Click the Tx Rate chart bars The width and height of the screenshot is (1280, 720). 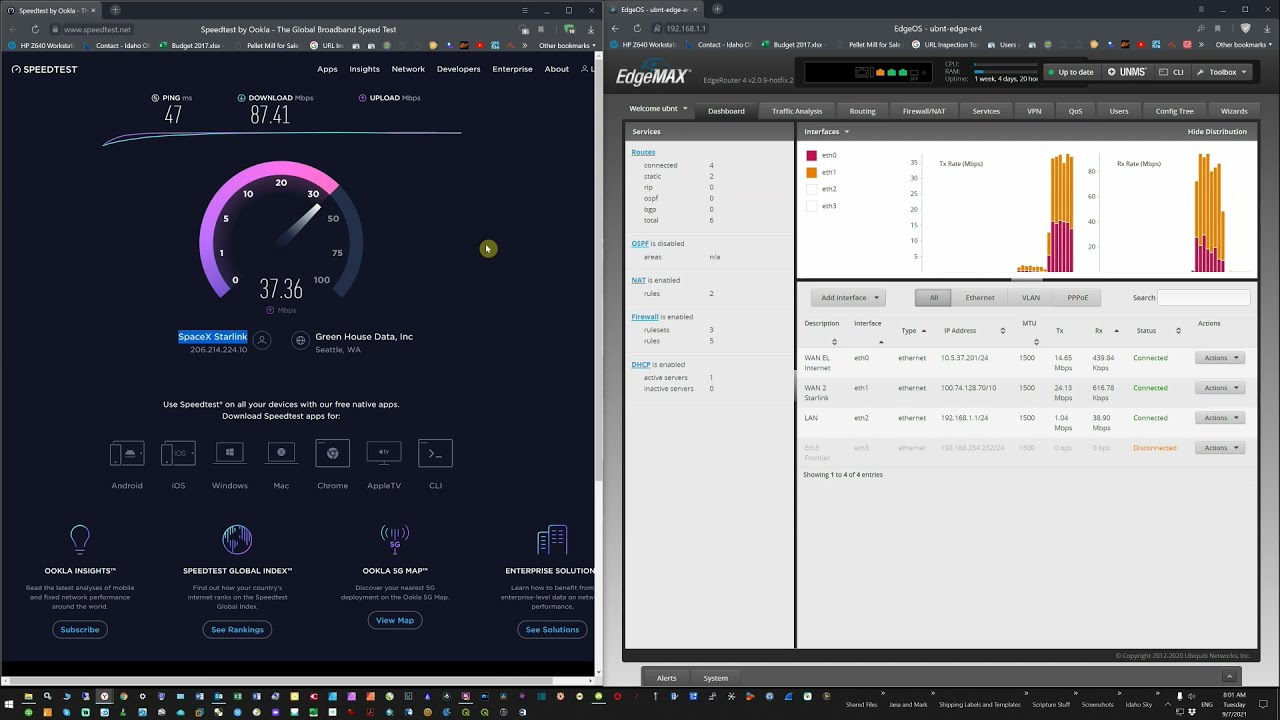click(x=1046, y=214)
